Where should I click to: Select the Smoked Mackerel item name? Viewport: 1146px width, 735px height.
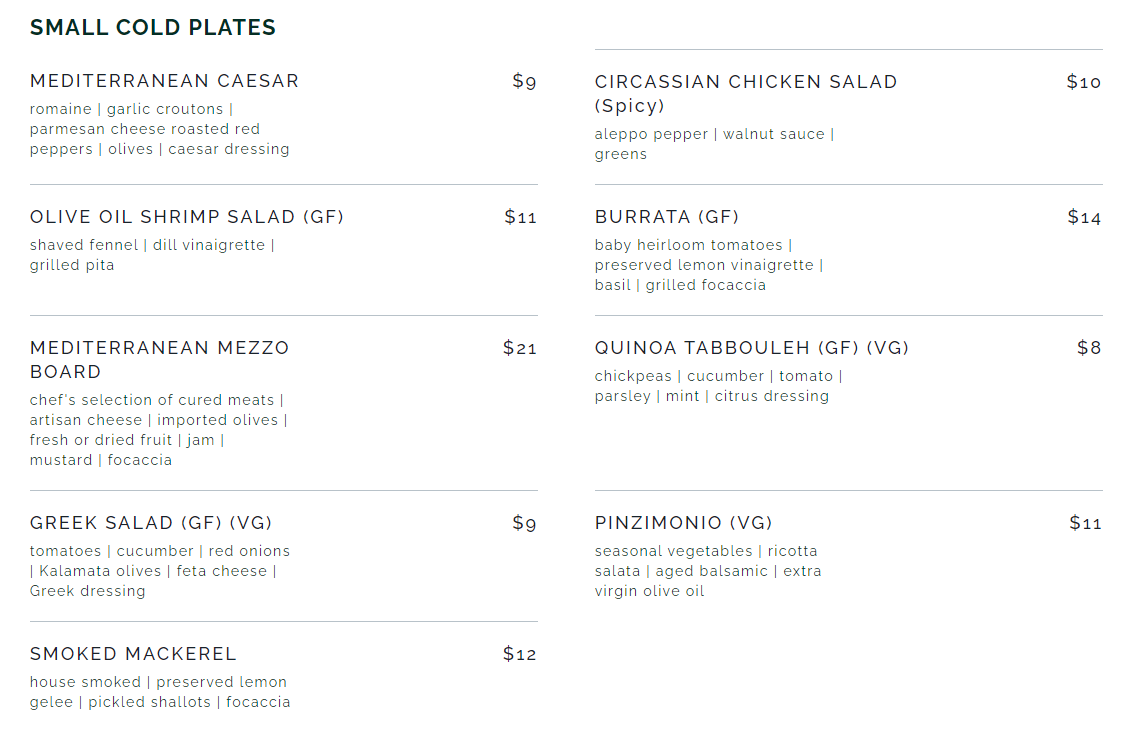click(x=133, y=654)
